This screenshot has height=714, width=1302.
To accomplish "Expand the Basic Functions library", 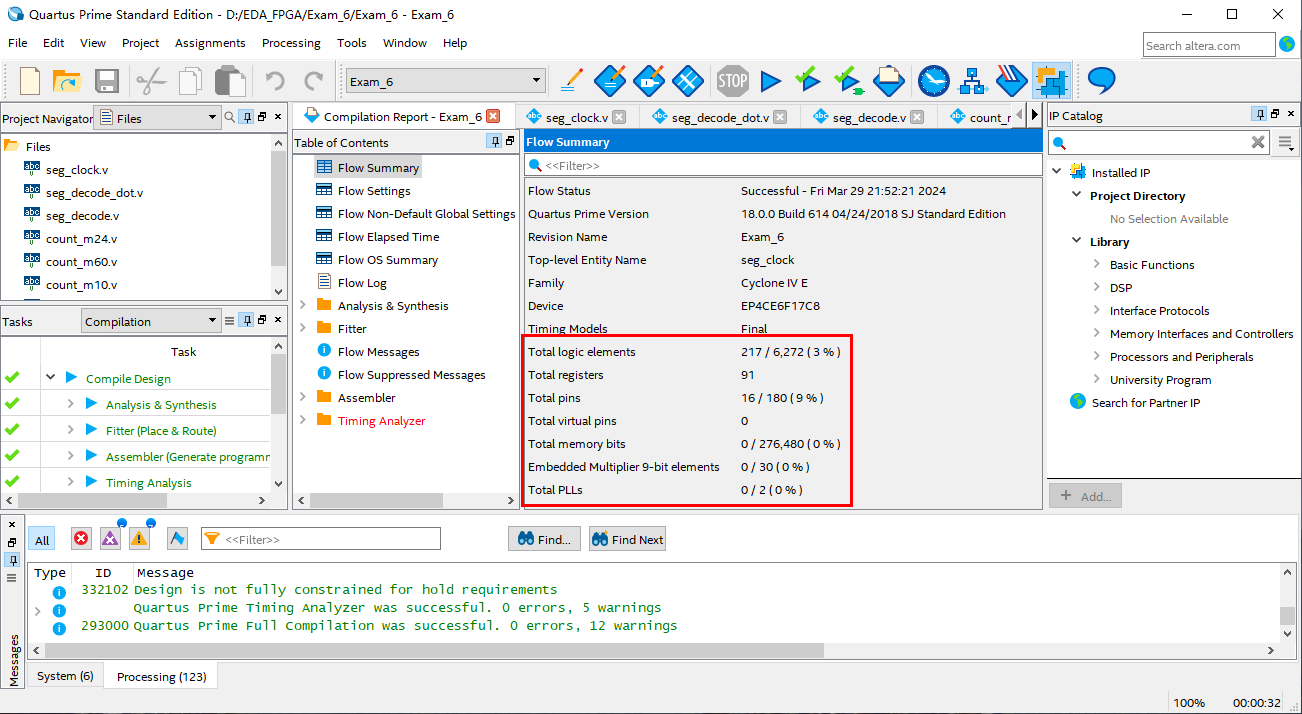I will [x=1097, y=264].
